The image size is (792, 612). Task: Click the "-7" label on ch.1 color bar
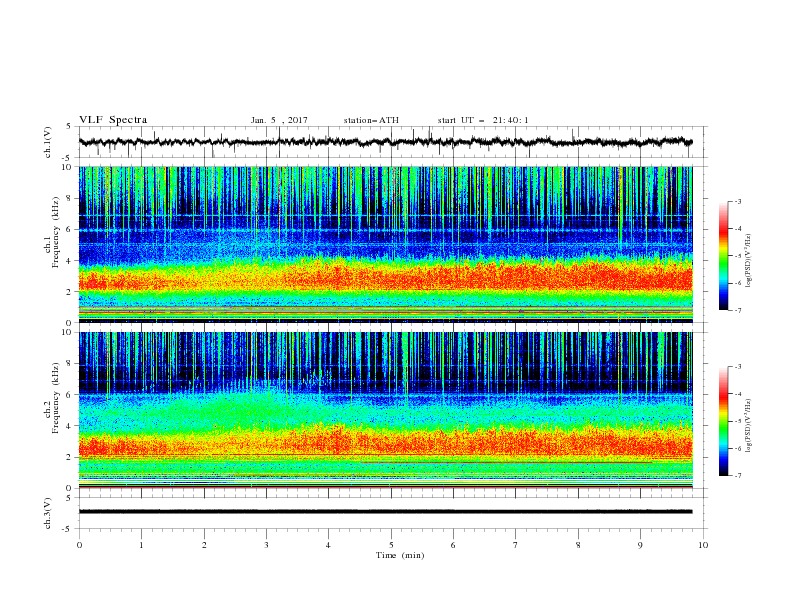(x=738, y=311)
